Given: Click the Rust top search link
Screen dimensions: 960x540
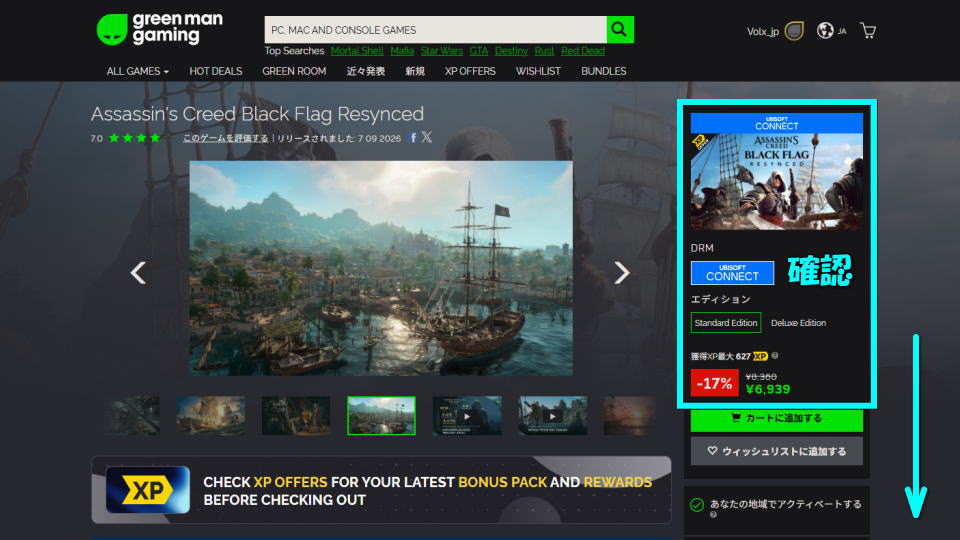Looking at the screenshot, I should click(544, 51).
